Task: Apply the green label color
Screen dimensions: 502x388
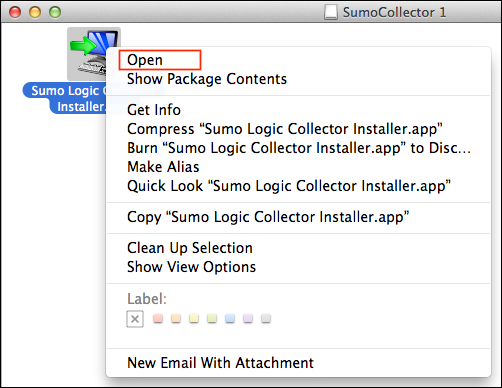Action: 212,319
